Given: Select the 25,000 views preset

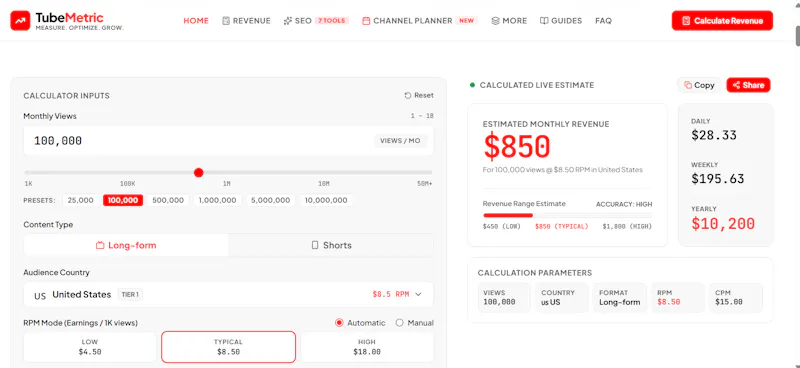Looking at the screenshot, I should click(x=81, y=201).
